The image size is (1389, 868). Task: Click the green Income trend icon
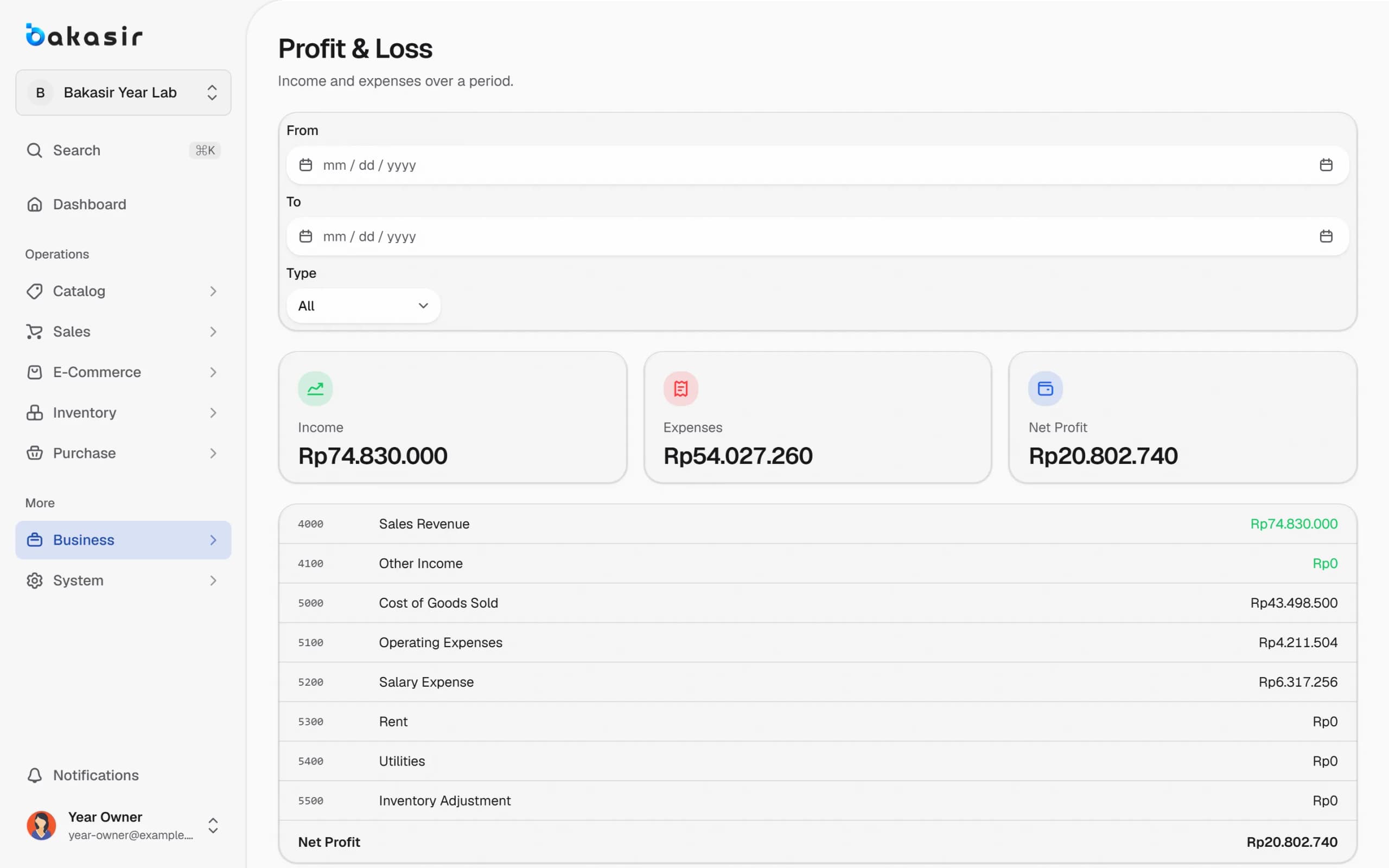pyautogui.click(x=315, y=388)
